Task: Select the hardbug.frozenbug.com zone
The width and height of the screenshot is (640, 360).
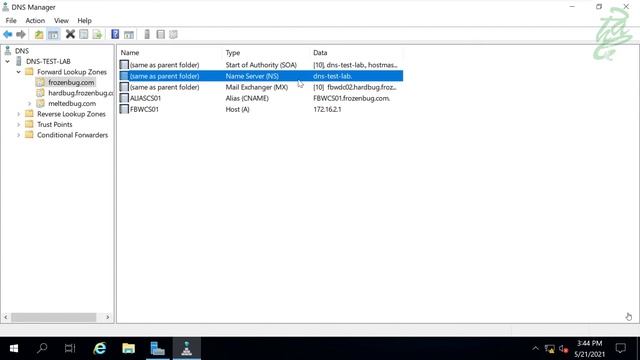Action: 81,93
